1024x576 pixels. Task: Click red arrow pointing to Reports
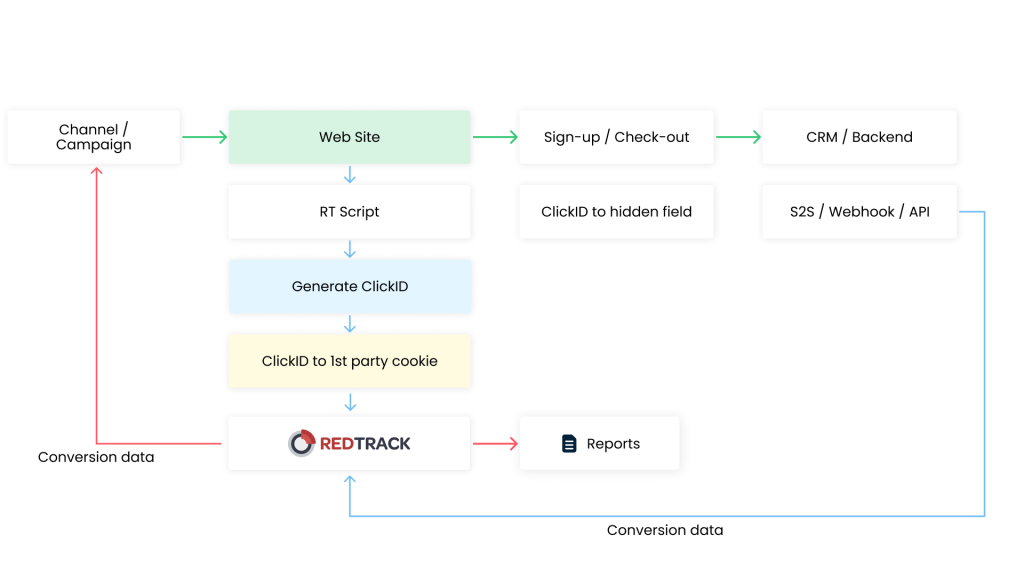coord(495,444)
